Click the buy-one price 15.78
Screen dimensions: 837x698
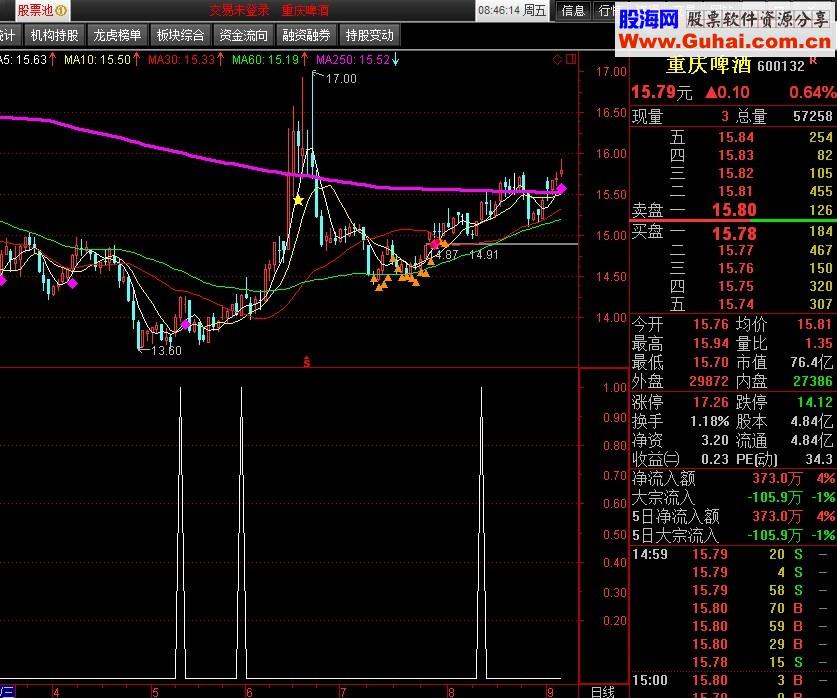coord(734,233)
